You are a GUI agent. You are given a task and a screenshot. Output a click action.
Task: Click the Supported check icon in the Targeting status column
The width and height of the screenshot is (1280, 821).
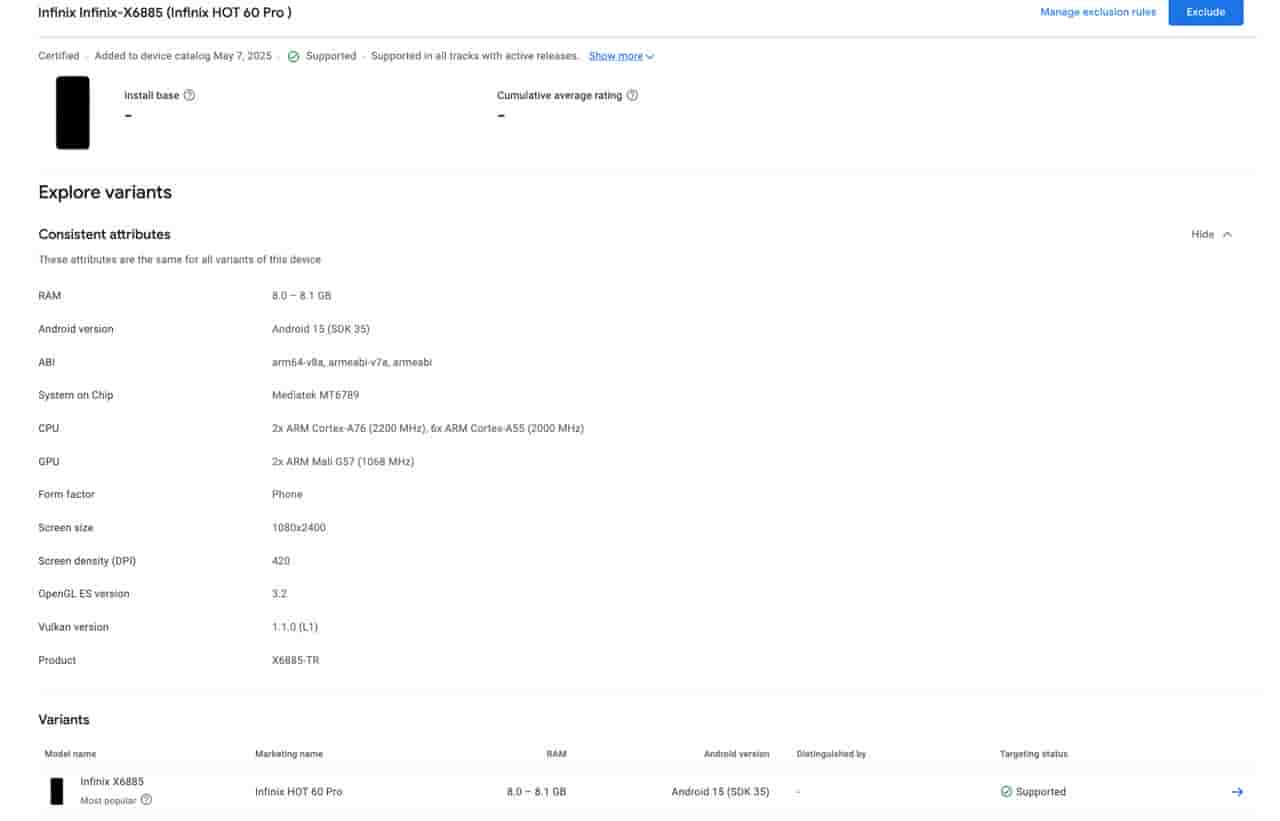coord(1006,792)
